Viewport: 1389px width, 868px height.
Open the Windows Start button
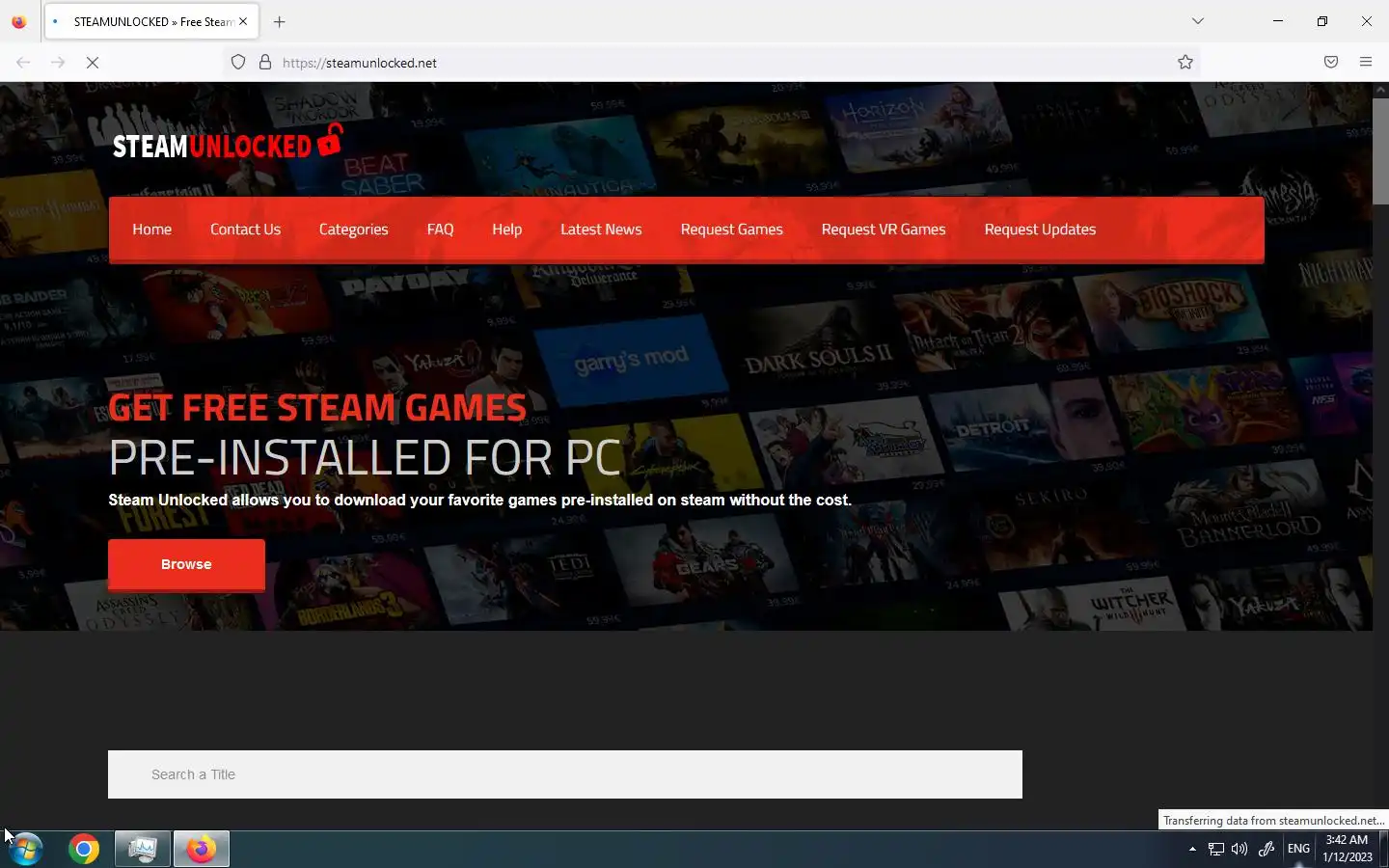click(x=25, y=850)
